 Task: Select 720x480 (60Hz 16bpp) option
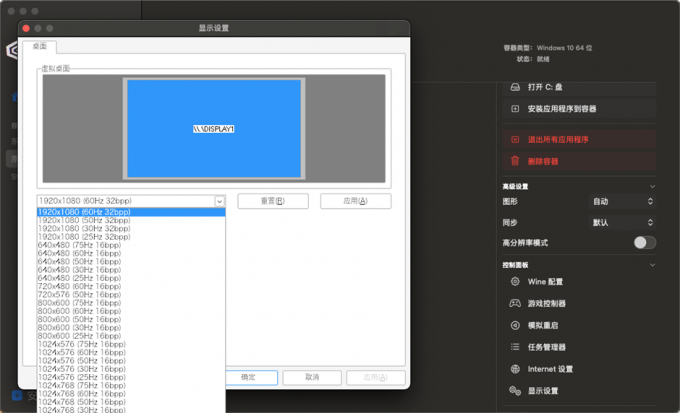point(131,286)
